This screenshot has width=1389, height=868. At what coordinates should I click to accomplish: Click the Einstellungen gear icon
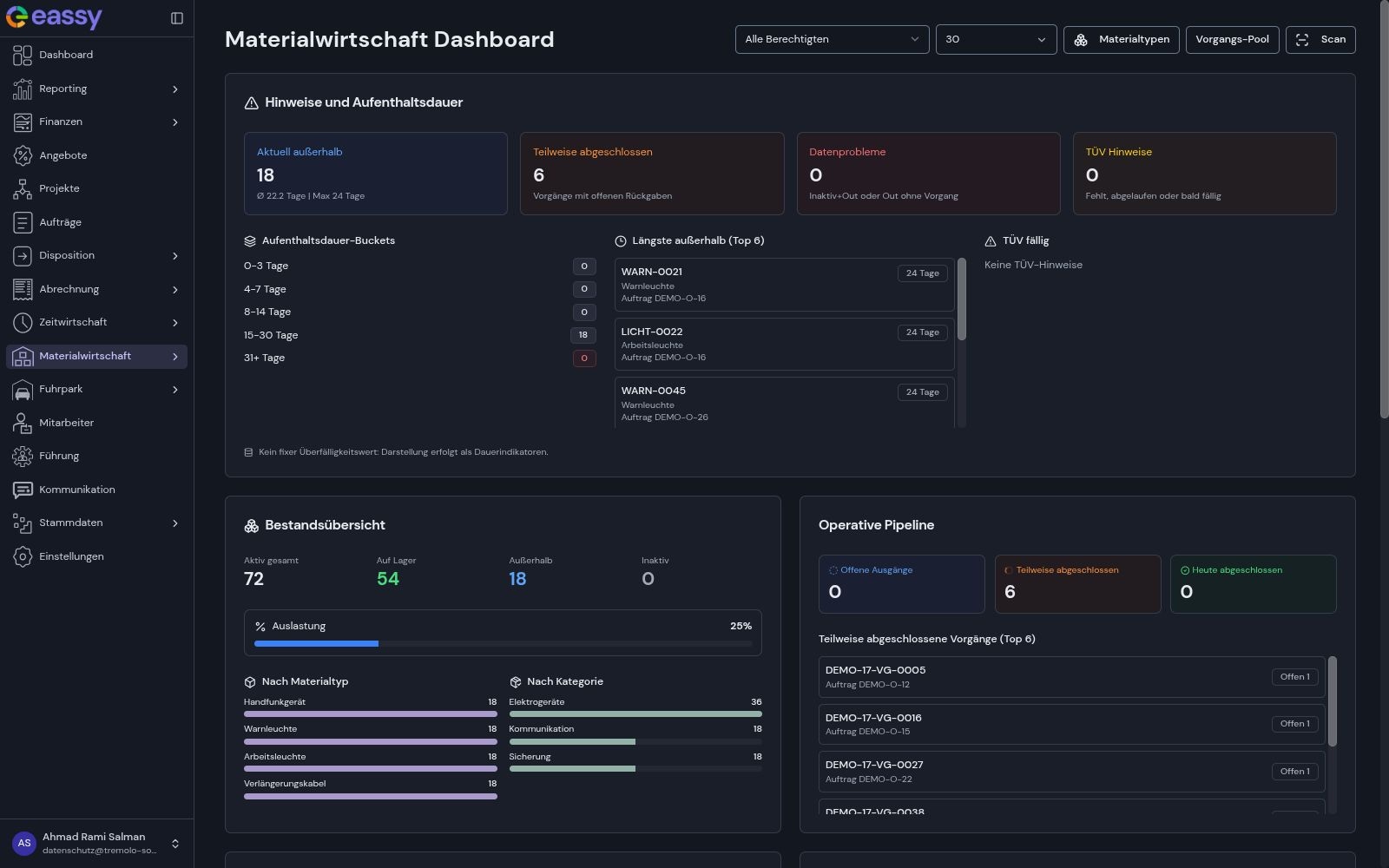[x=23, y=556]
